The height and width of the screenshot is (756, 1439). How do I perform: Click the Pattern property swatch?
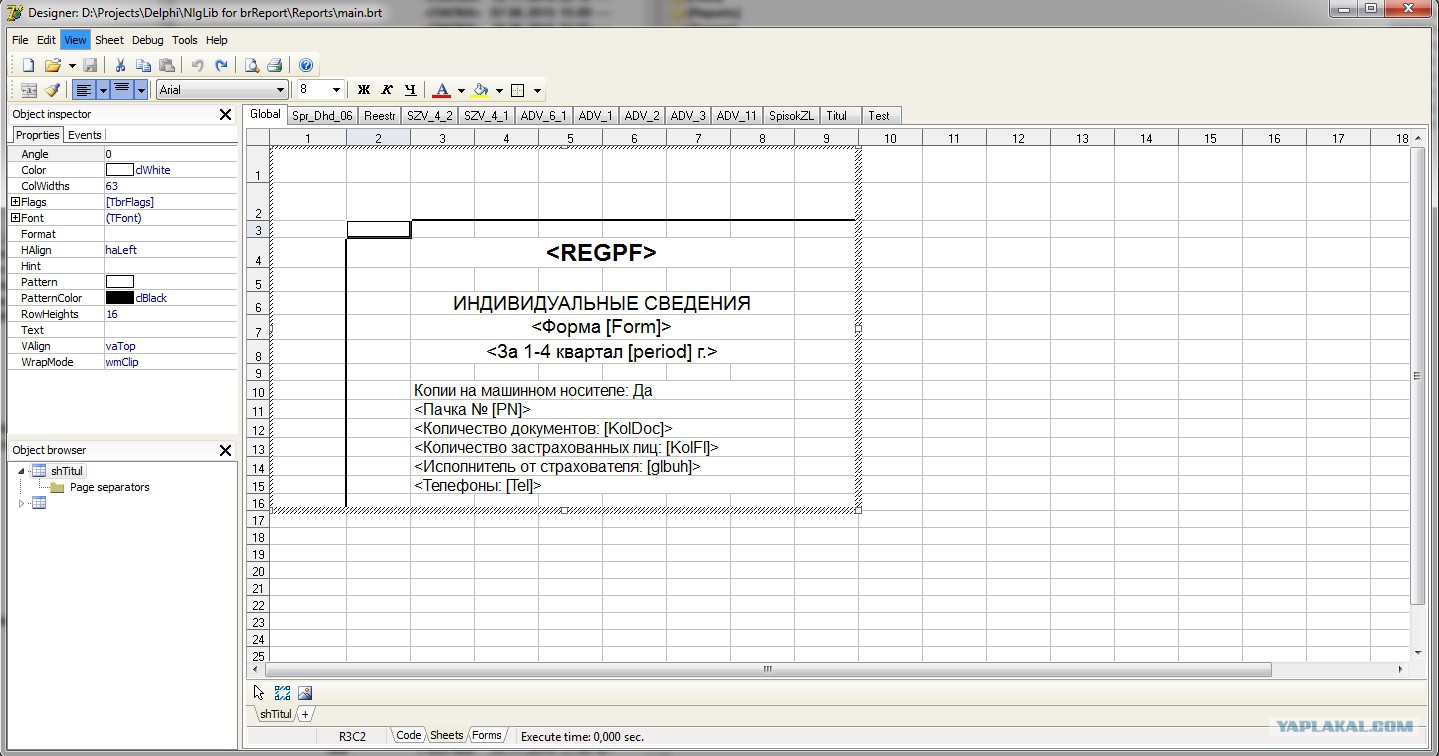[119, 282]
